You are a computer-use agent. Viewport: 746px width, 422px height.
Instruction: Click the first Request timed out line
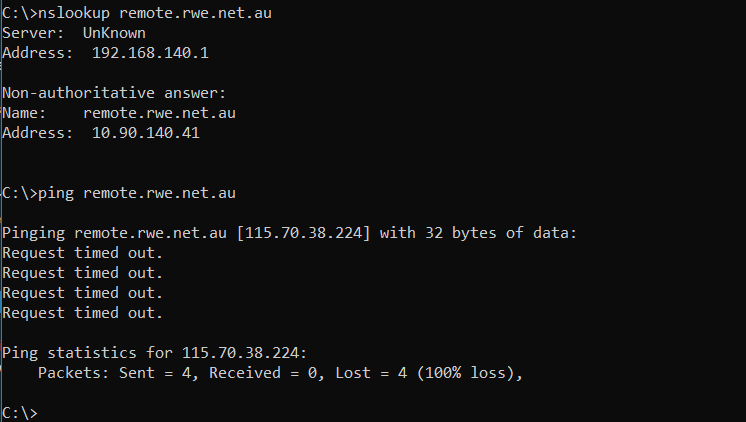(x=82, y=253)
